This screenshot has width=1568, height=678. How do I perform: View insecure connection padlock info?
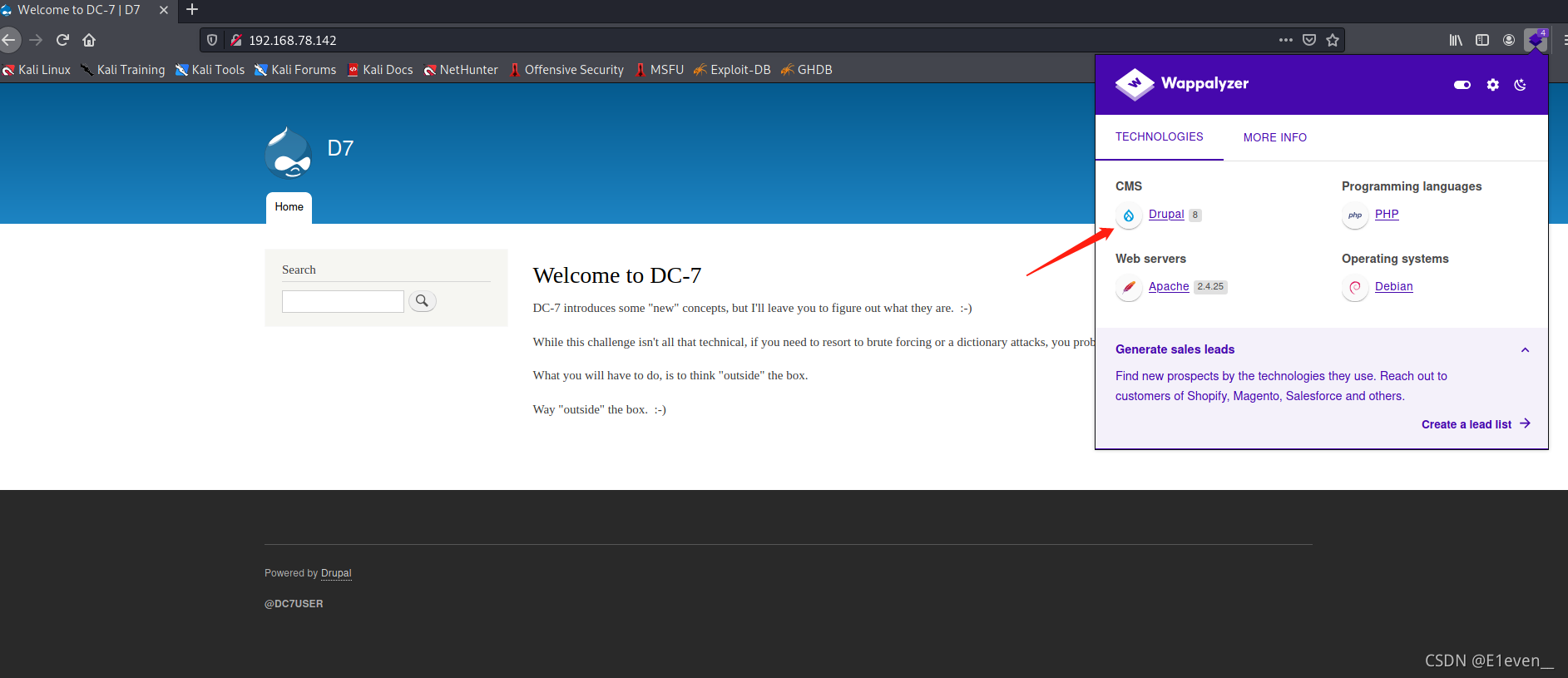236,40
